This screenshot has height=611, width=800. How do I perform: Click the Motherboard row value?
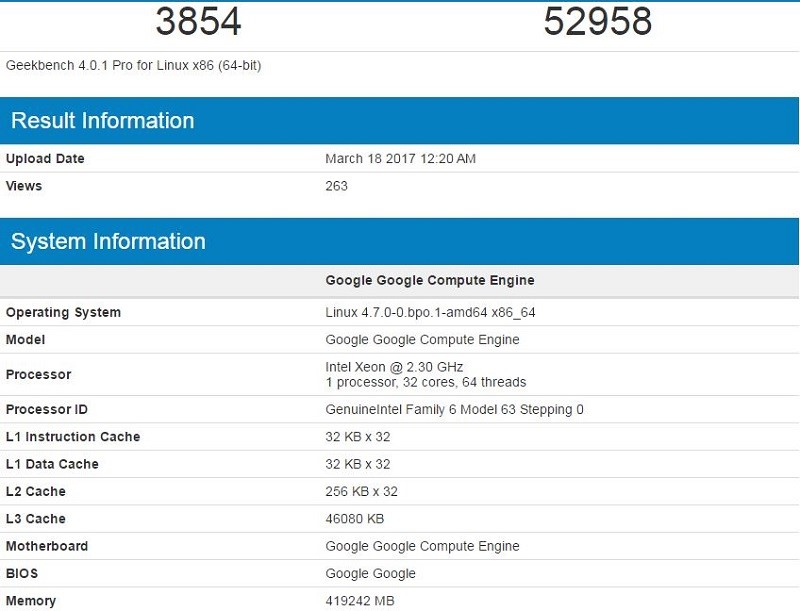[422, 546]
